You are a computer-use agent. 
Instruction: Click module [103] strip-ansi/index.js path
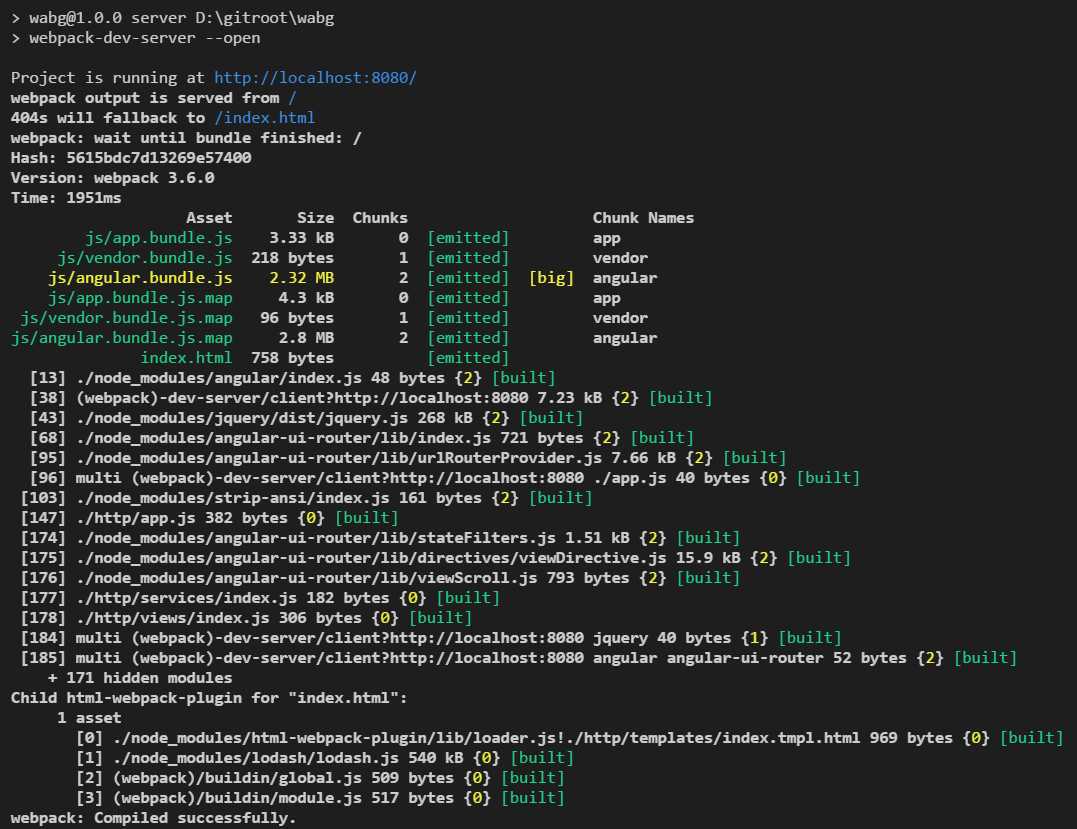tap(233, 497)
